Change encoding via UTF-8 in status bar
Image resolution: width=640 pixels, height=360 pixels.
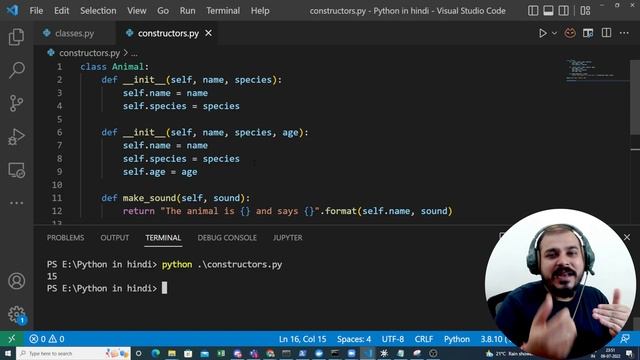[x=393, y=339]
